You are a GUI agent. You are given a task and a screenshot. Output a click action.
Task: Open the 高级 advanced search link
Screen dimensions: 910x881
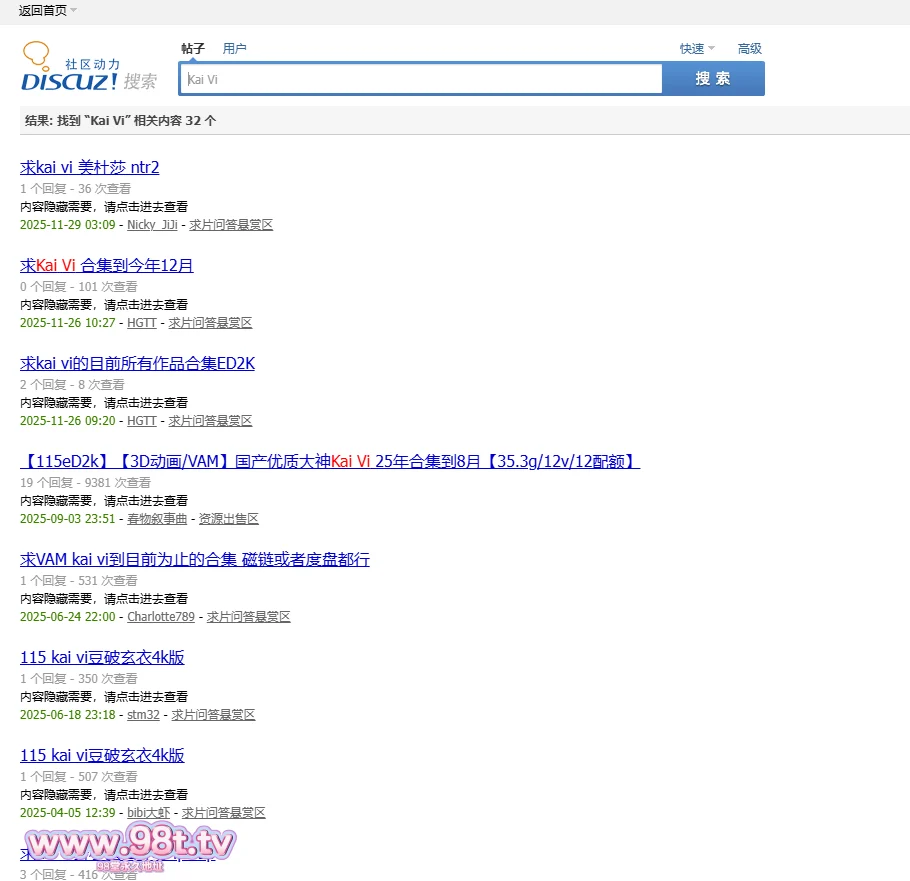(x=749, y=49)
